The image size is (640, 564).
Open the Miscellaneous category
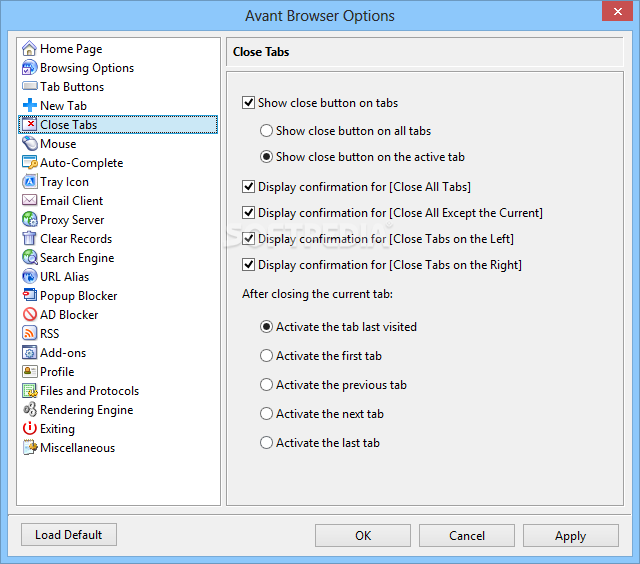pyautogui.click(x=78, y=448)
